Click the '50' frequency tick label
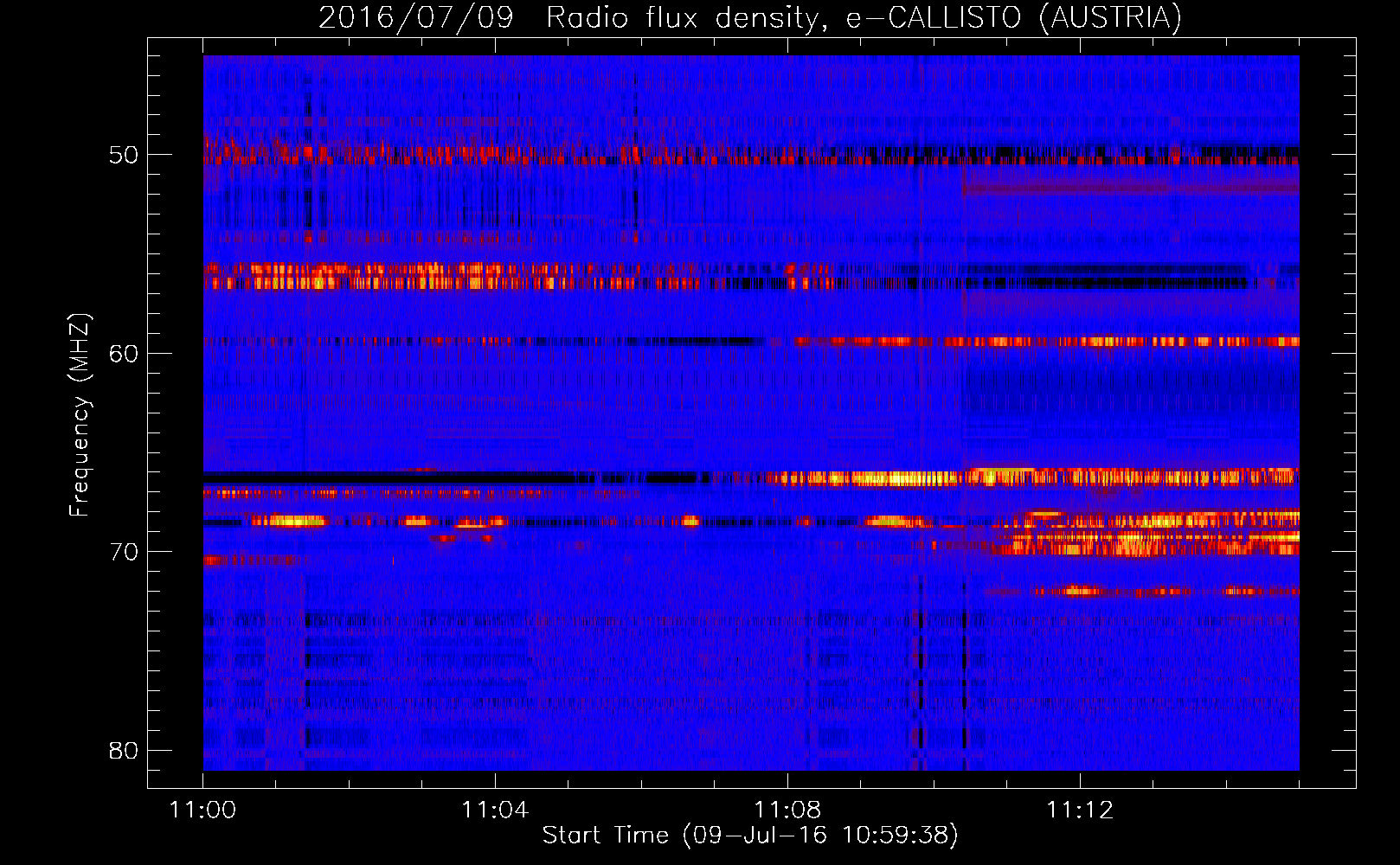This screenshot has width=1400, height=865. pyautogui.click(x=124, y=156)
